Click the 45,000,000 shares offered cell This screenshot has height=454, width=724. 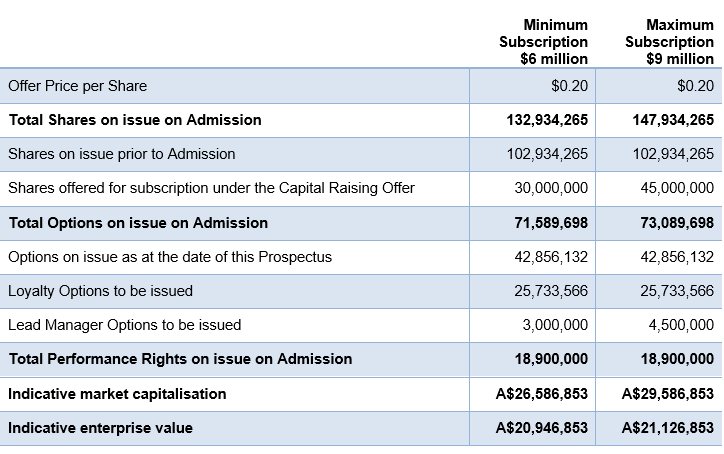[x=677, y=188]
